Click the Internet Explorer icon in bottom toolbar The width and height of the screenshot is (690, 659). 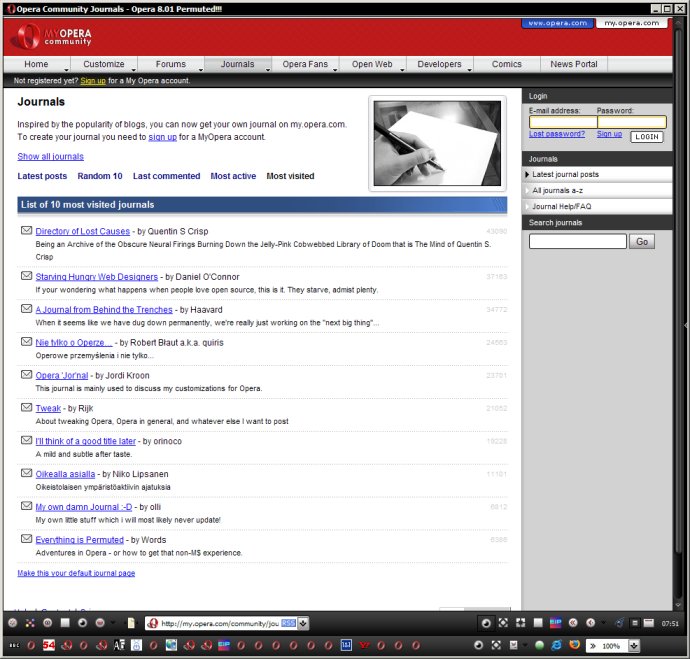[556, 646]
